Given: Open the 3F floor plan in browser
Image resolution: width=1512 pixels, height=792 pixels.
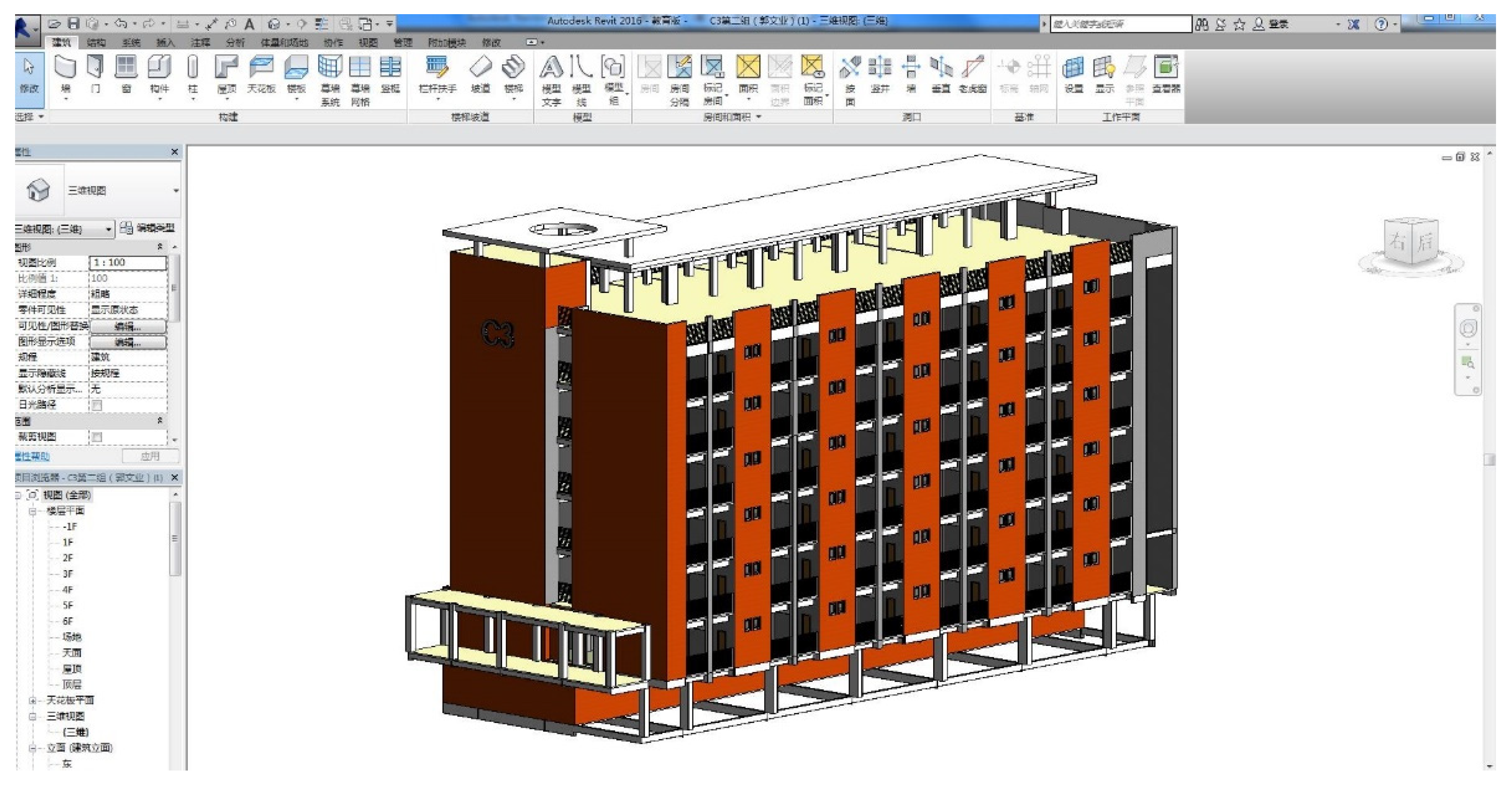Looking at the screenshot, I should click(68, 574).
